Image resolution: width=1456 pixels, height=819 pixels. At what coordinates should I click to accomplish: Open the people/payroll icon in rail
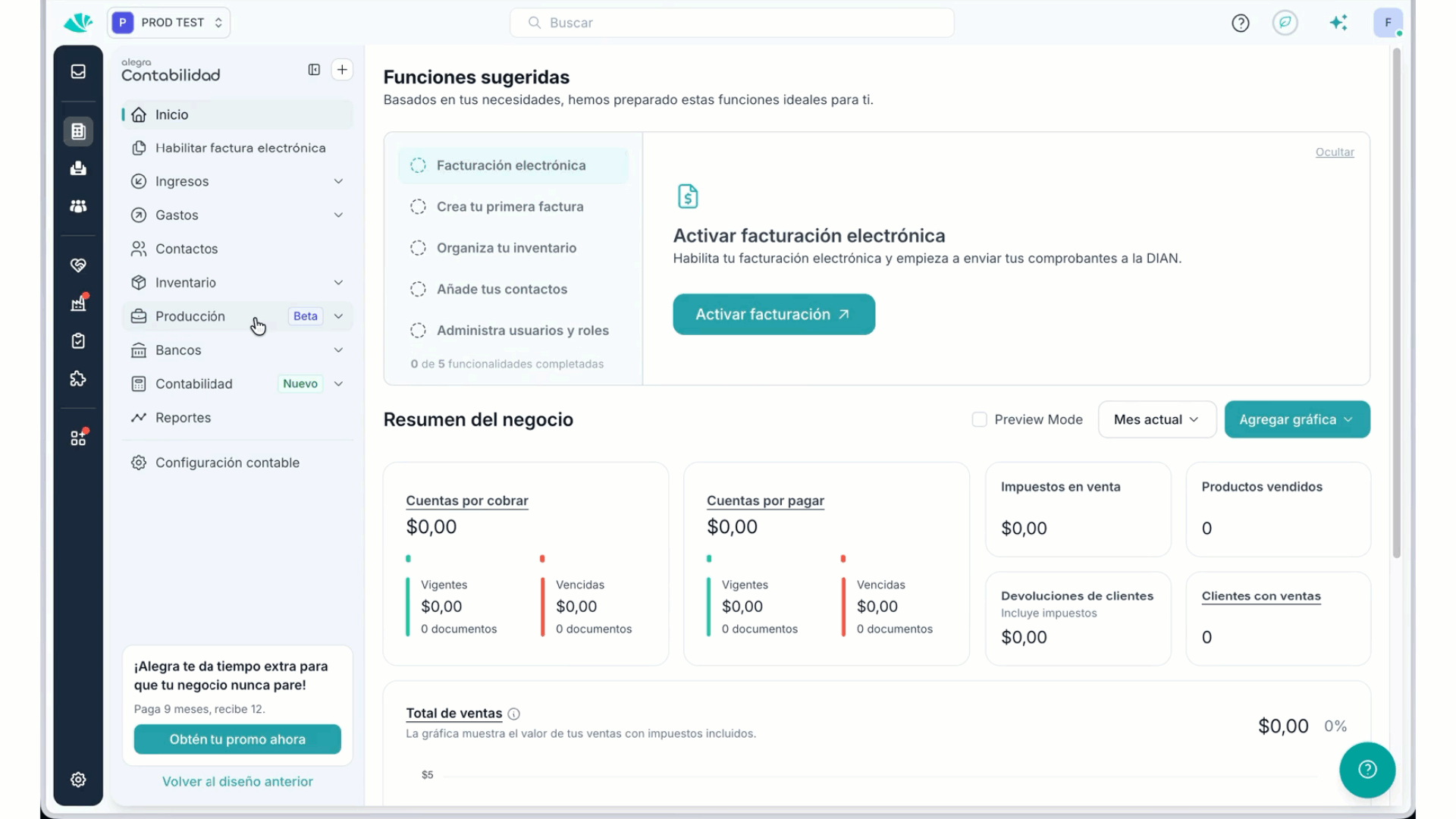click(x=78, y=206)
